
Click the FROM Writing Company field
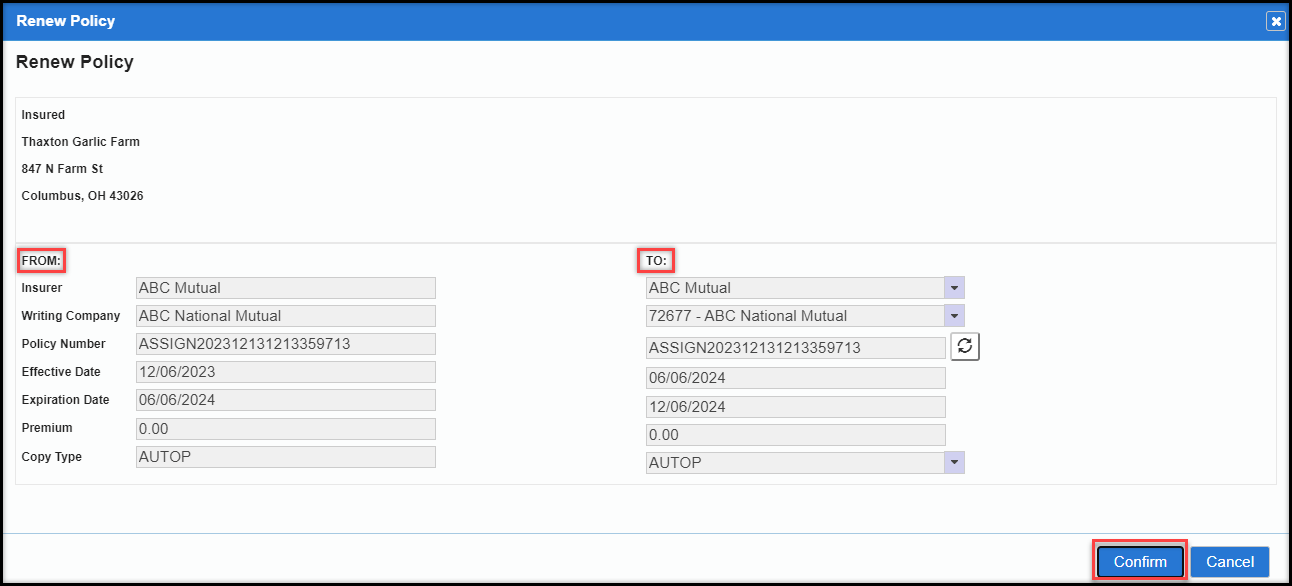(285, 316)
